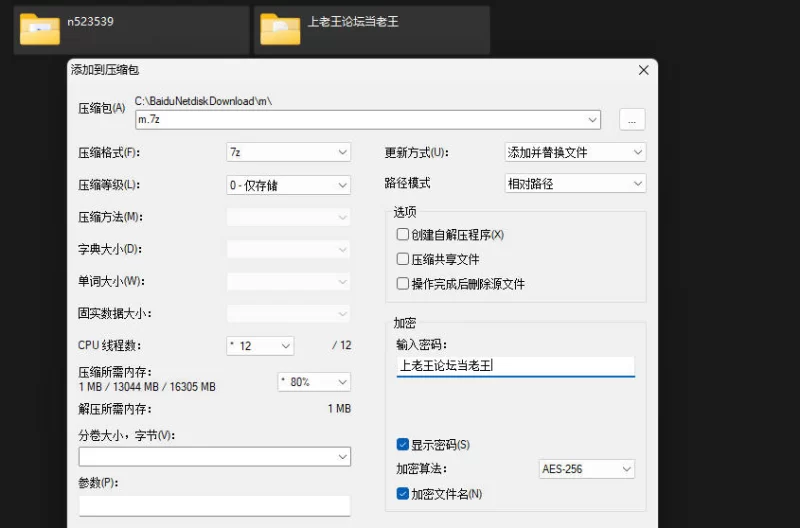Viewport: 800px width, 528px height.
Task: Open the 分卷大小 combo box
Action: pyautogui.click(x=214, y=457)
